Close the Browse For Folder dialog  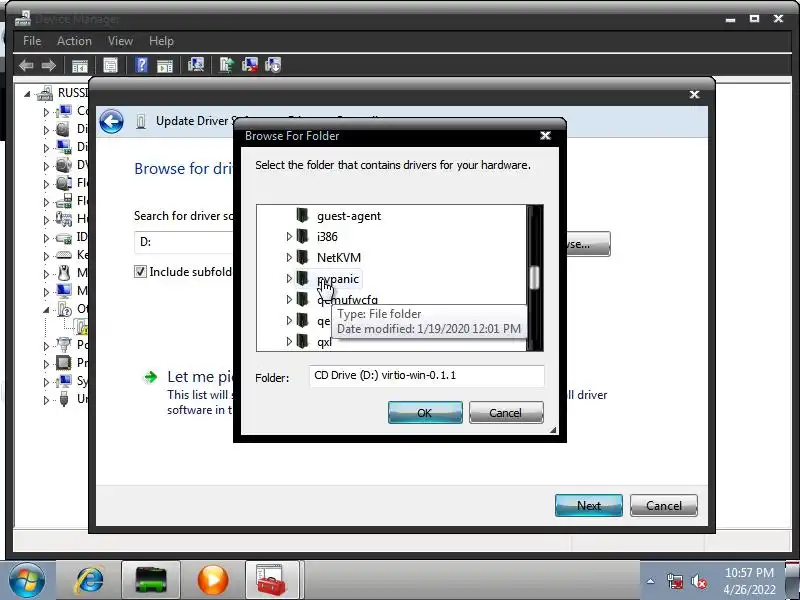pyautogui.click(x=545, y=136)
